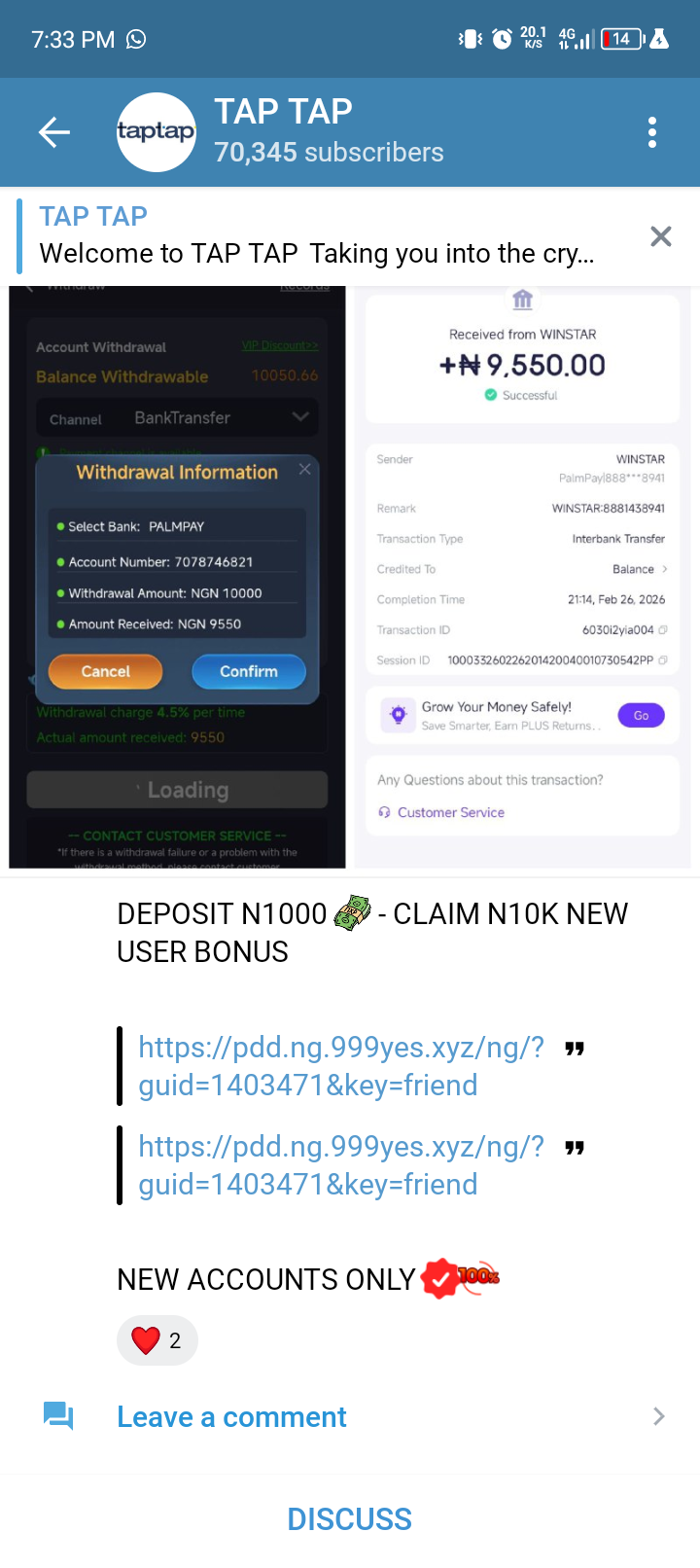Open the three-dot overflow menu
Screen dimensions: 700x1568
click(x=652, y=132)
